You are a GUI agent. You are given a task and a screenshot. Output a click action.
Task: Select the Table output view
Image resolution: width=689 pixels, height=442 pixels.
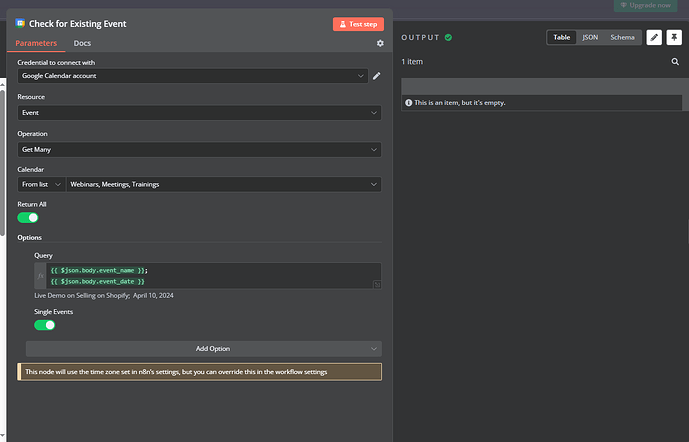pyautogui.click(x=562, y=37)
